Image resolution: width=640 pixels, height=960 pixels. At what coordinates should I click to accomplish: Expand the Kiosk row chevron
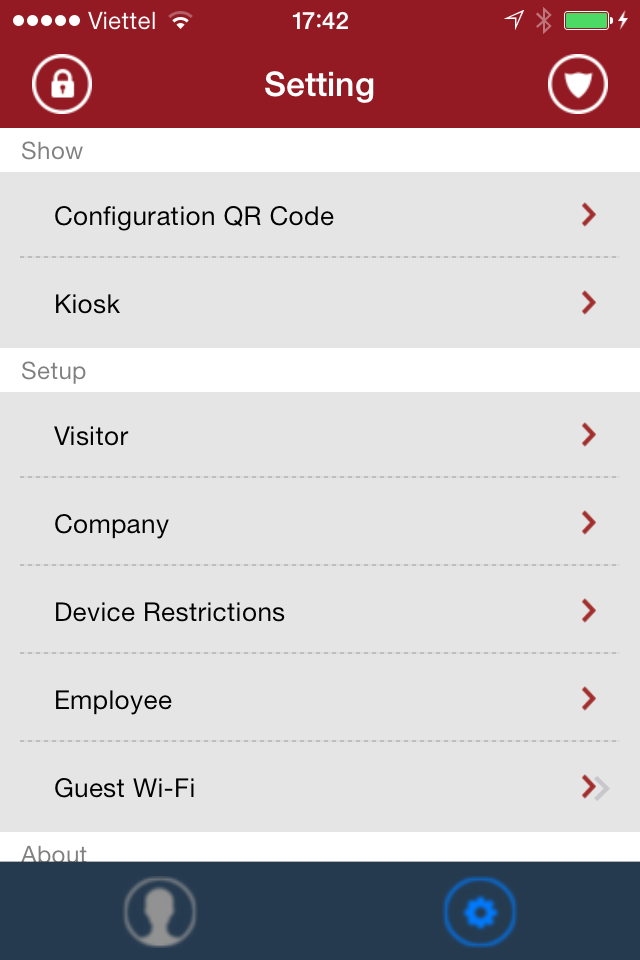(588, 302)
